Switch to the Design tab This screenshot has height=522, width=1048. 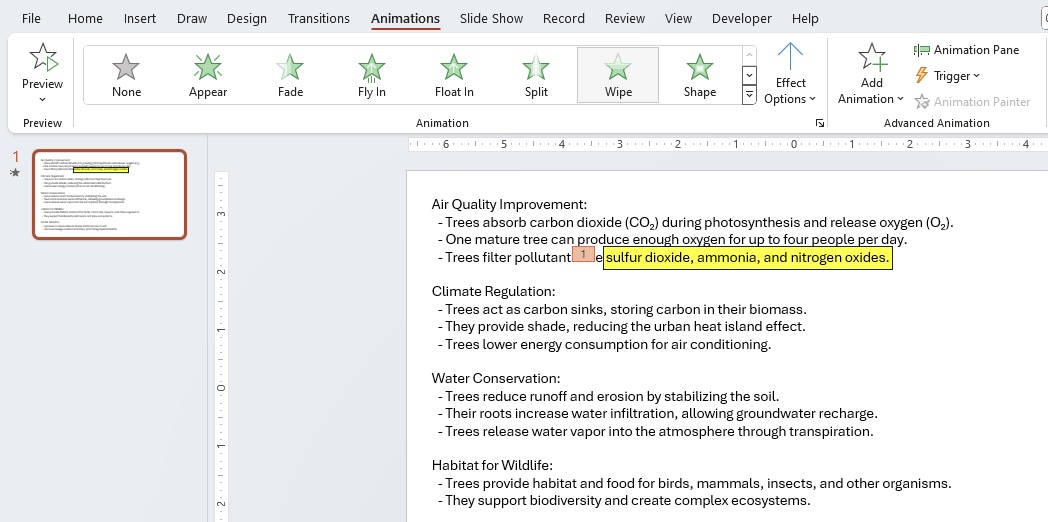(247, 19)
